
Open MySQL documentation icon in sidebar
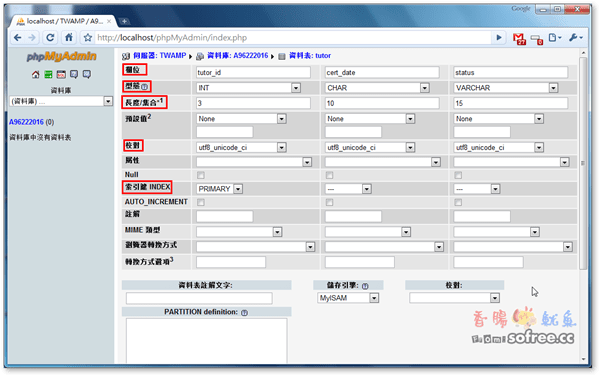tap(87, 74)
